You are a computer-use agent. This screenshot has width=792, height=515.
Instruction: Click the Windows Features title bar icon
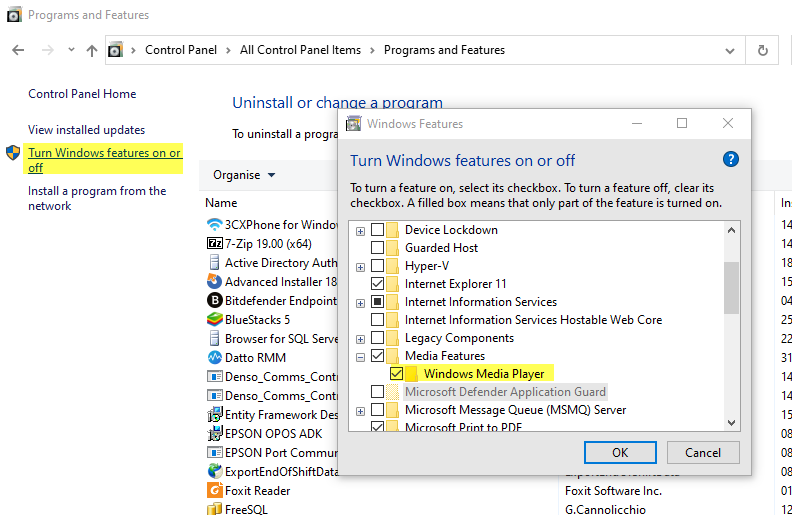pyautogui.click(x=354, y=123)
